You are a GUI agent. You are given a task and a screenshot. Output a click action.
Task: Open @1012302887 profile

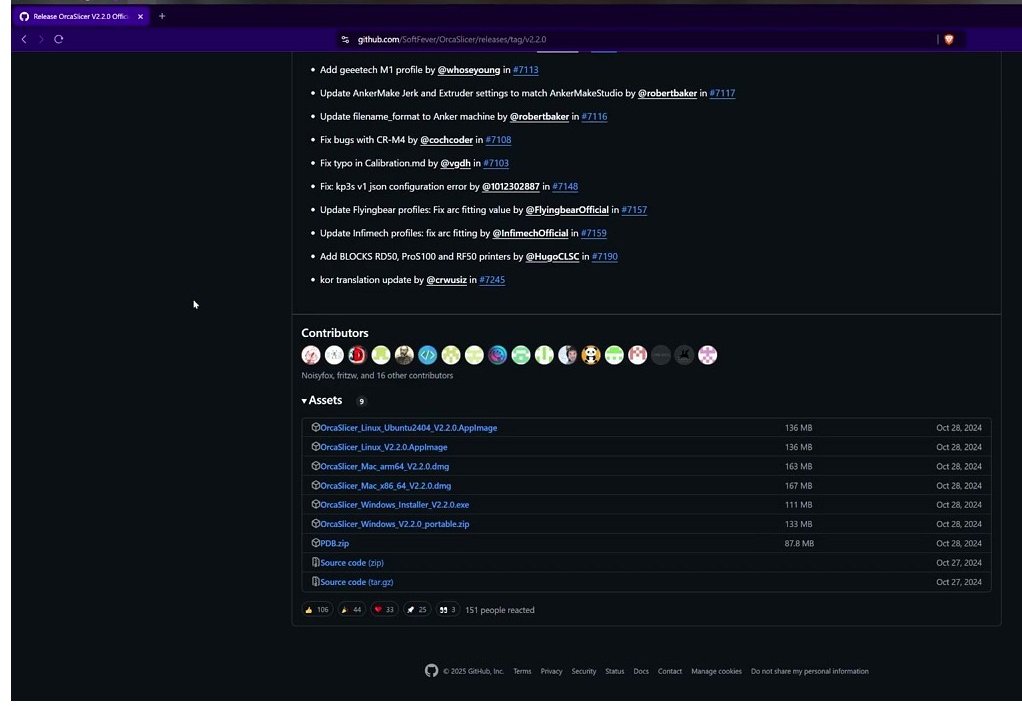(x=511, y=186)
